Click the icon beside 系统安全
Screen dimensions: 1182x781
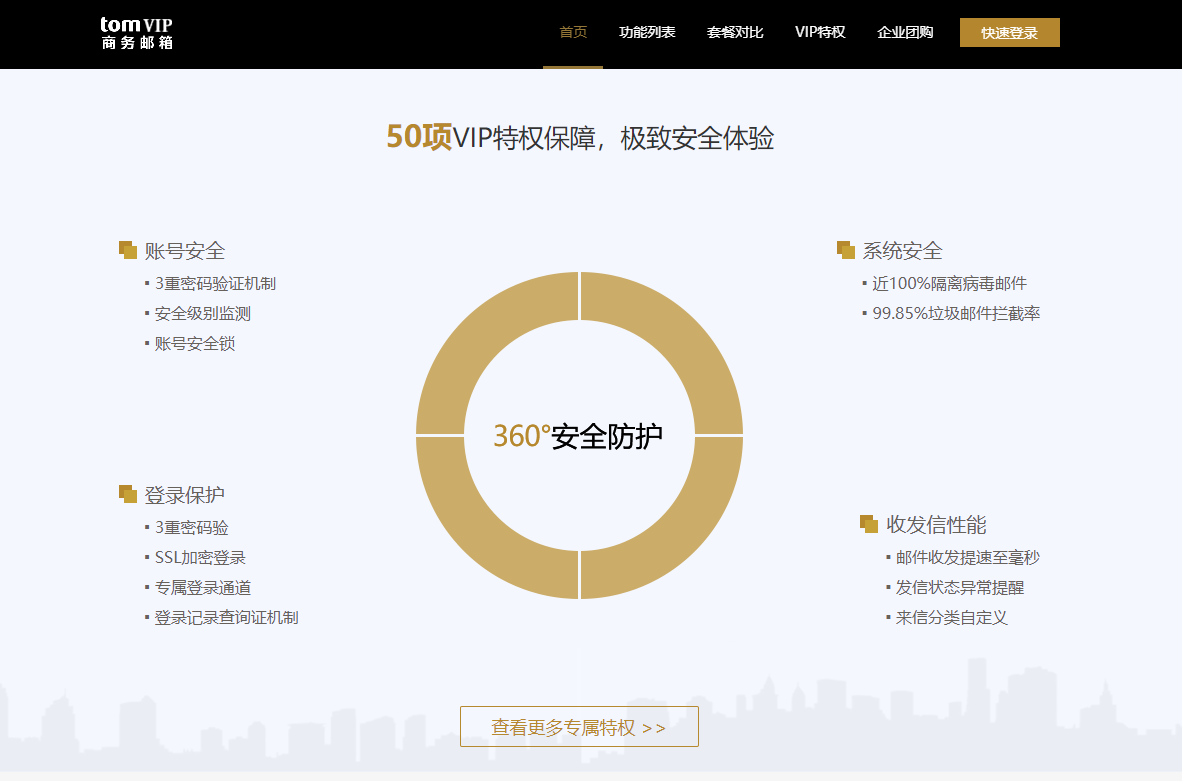(x=845, y=250)
